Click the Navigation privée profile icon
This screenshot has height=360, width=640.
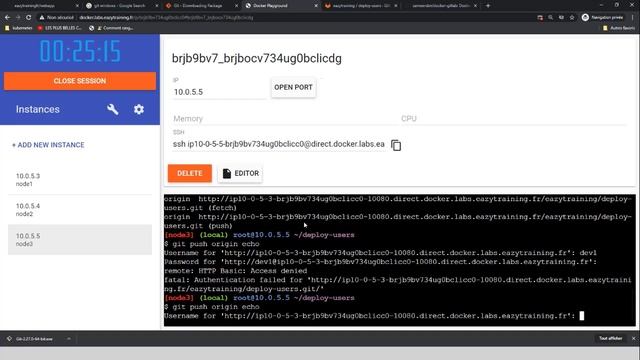tap(602, 18)
